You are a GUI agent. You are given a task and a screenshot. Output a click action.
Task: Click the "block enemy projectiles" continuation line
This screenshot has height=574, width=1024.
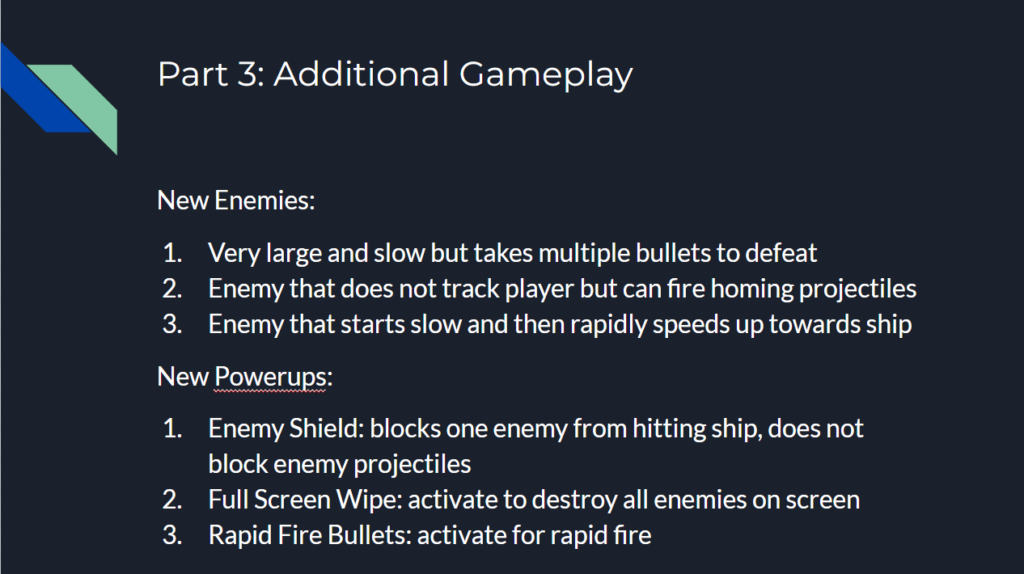(x=339, y=464)
